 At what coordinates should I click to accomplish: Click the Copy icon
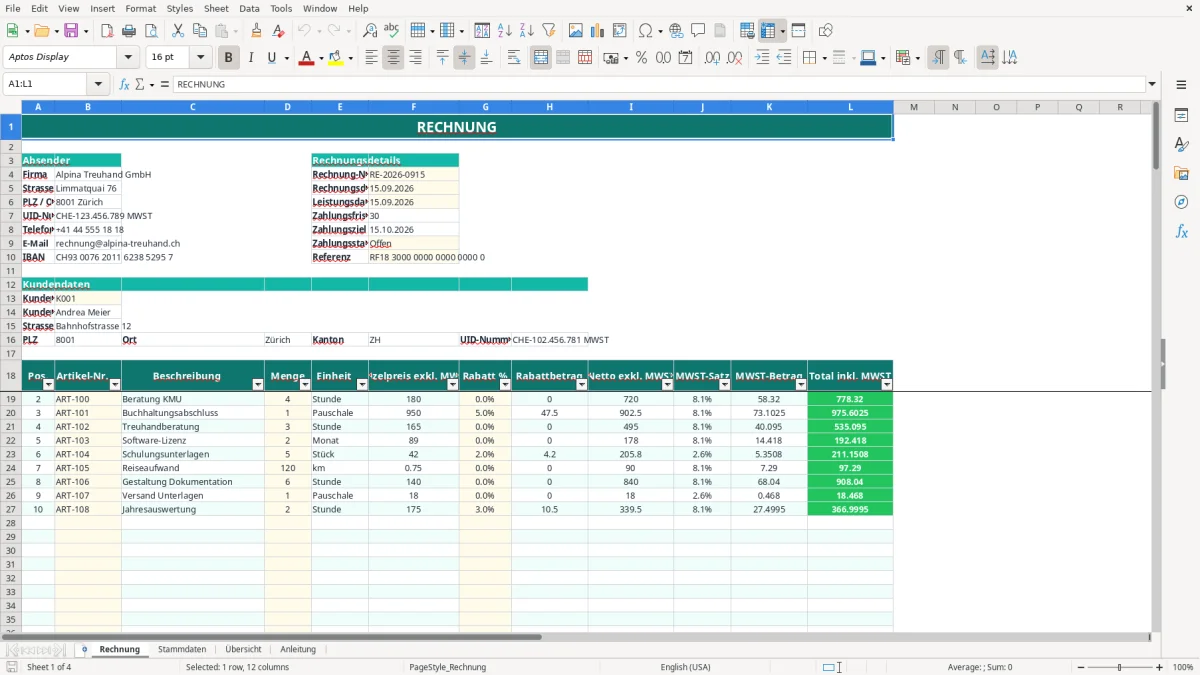(200, 31)
